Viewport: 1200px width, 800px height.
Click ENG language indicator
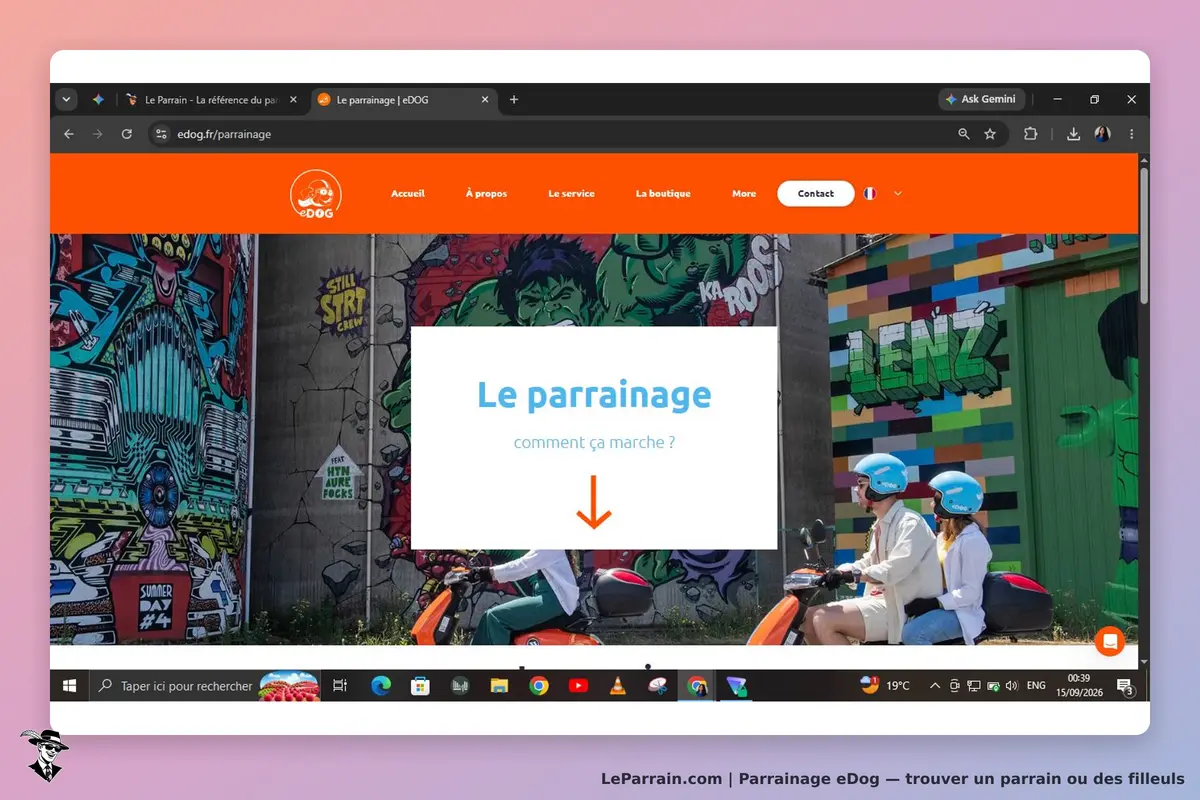1036,686
